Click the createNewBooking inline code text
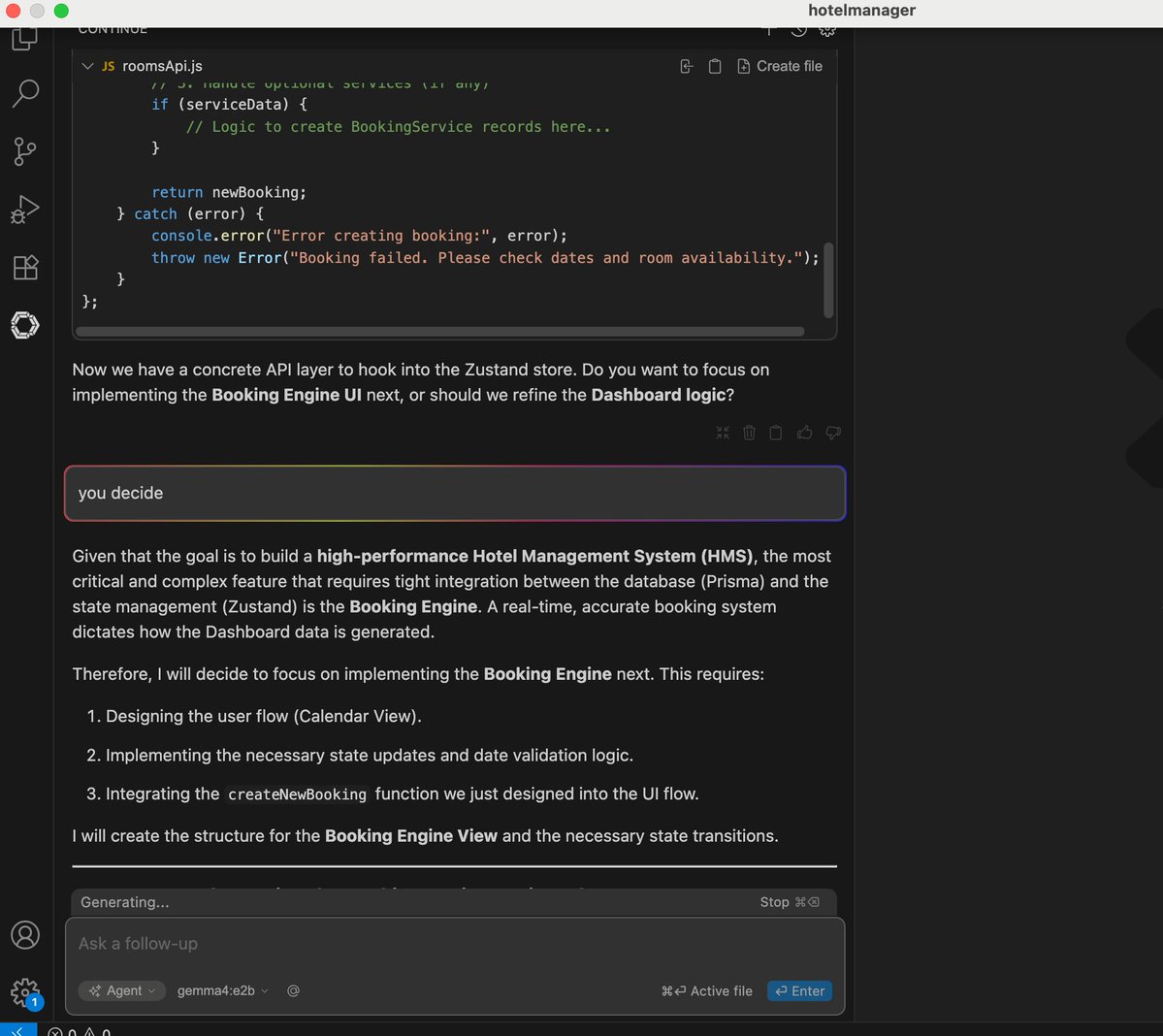The height and width of the screenshot is (1036, 1163). pos(297,794)
